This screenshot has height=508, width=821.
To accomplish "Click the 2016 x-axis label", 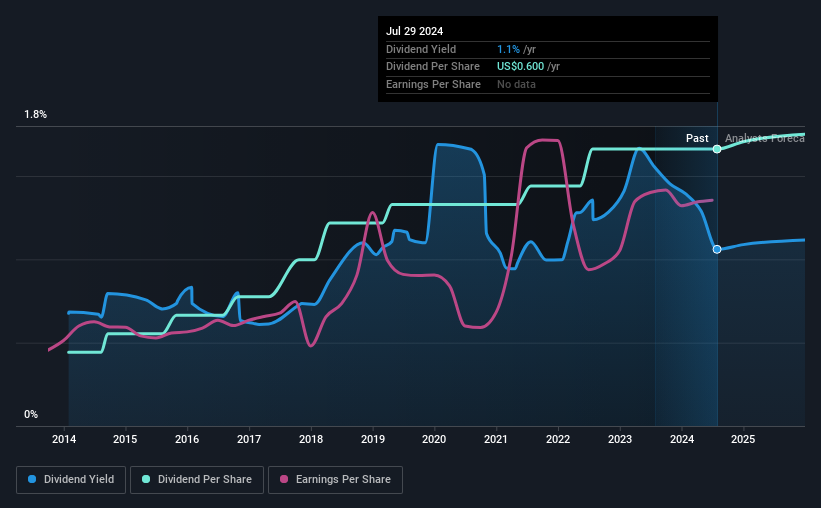I will pos(187,439).
